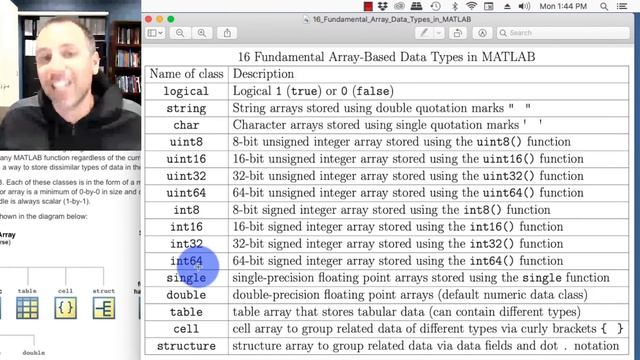Click the eject icon in menu bar

coord(507,6)
